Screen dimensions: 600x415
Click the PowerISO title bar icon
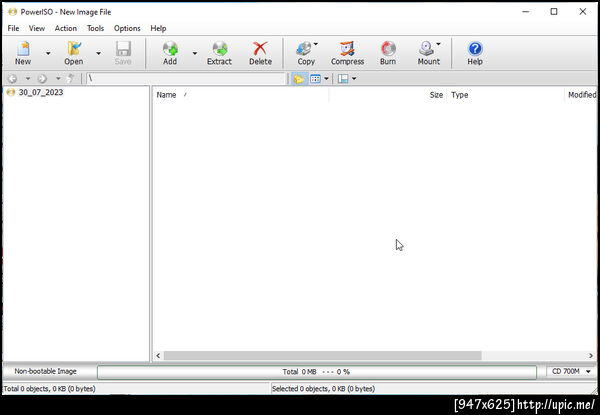coord(13,12)
